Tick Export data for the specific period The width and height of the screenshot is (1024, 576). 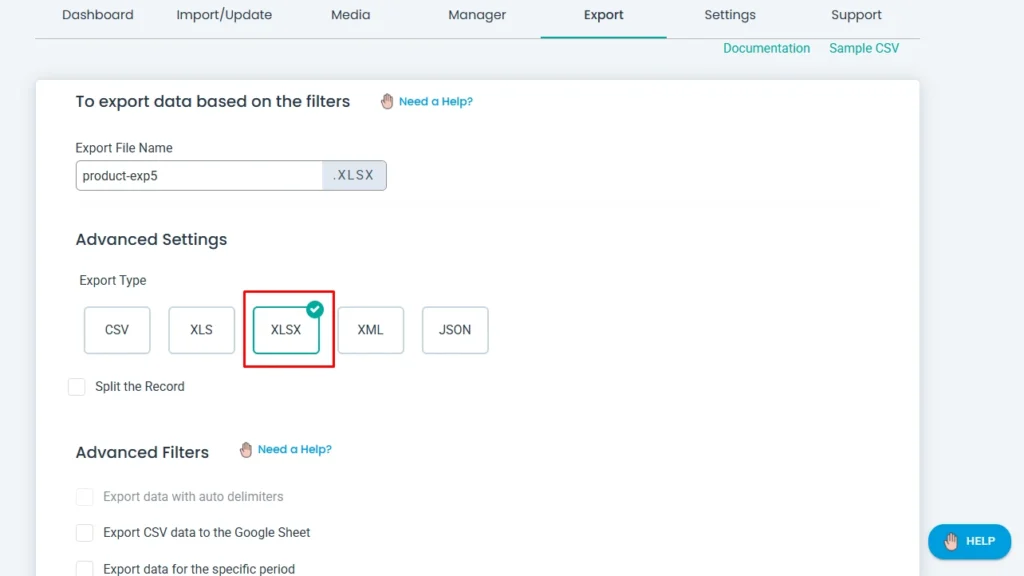coord(85,568)
